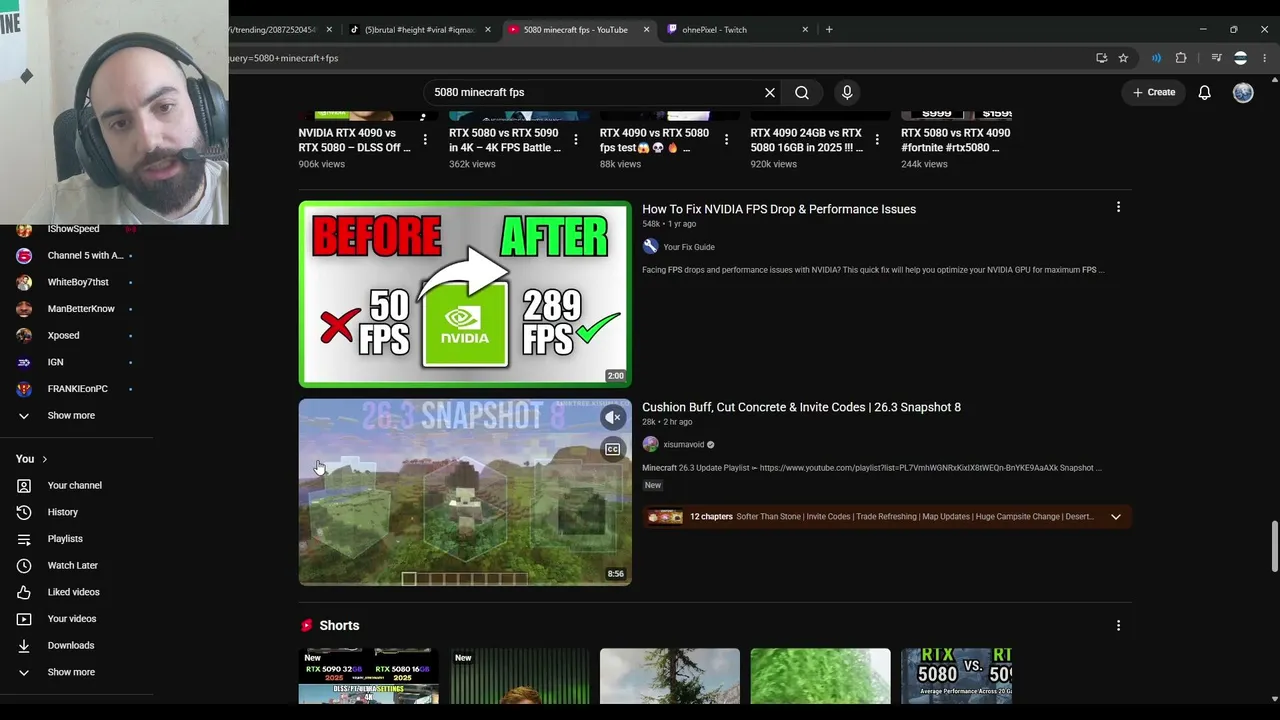The height and width of the screenshot is (720, 1280).
Task: Bookmark this page with the star icon
Action: (x=1123, y=58)
